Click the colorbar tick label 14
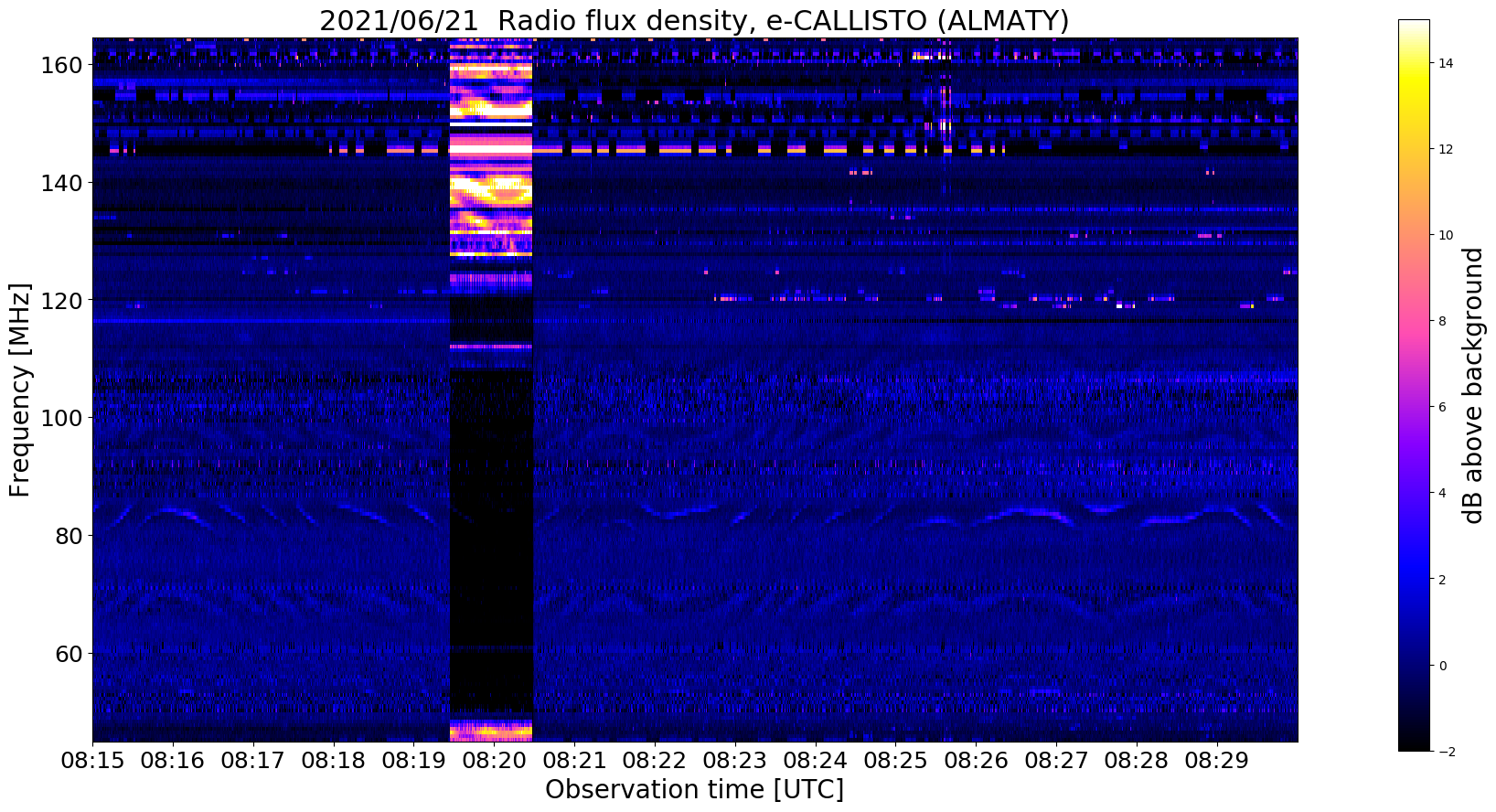 tap(1445, 63)
